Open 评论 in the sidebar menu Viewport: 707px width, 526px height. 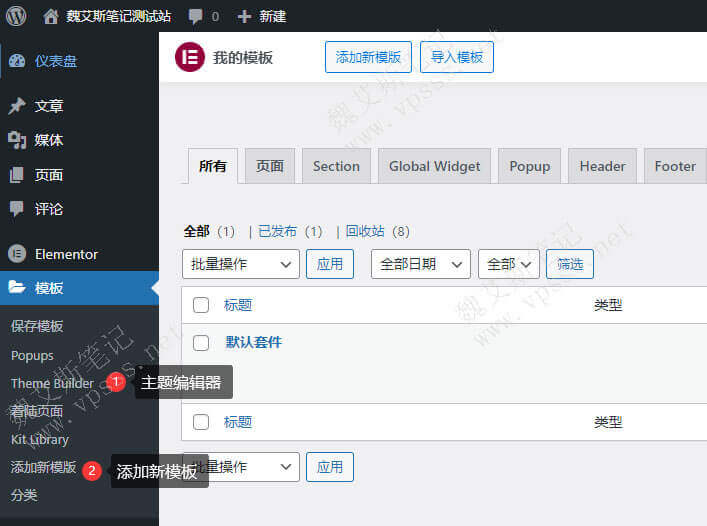point(49,209)
